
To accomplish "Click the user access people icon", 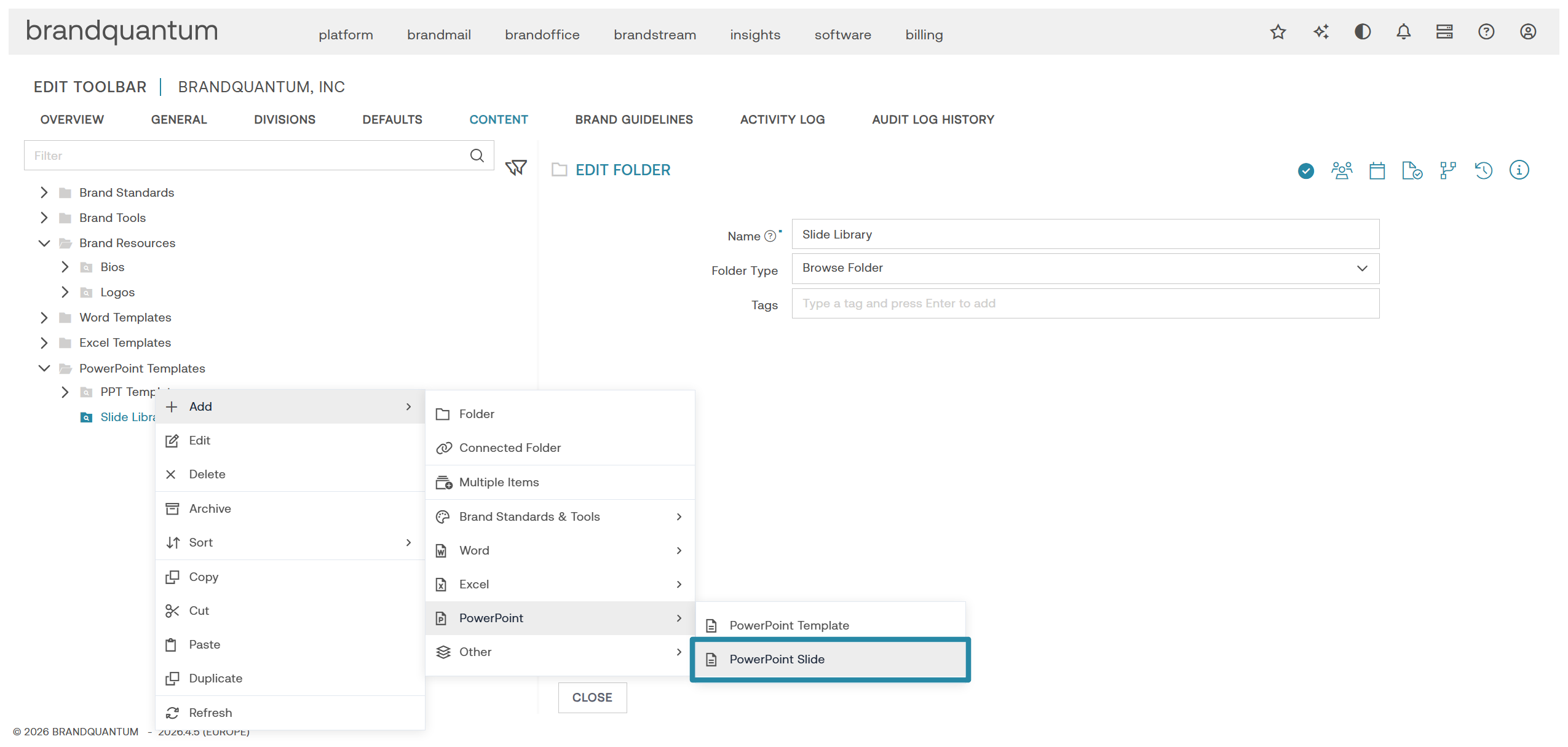I will click(x=1342, y=170).
